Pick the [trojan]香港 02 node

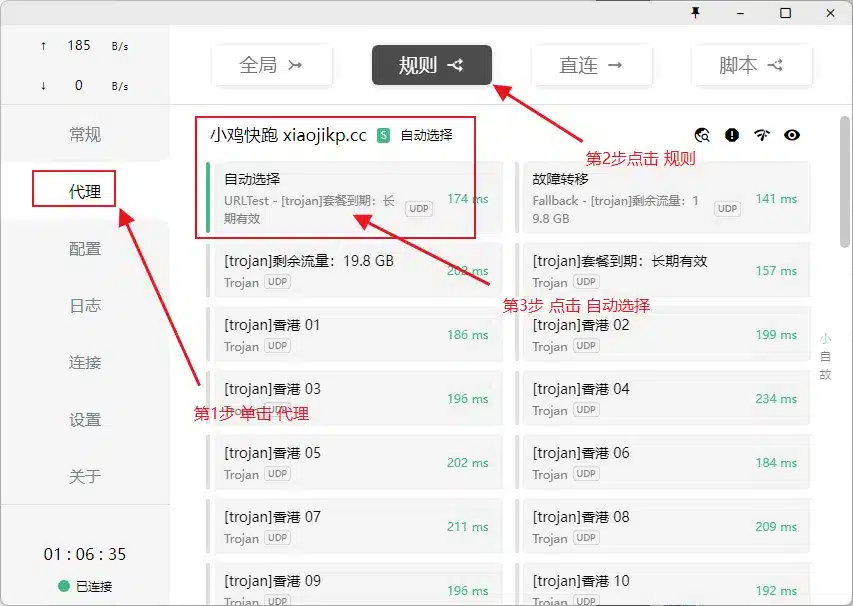tap(663, 335)
